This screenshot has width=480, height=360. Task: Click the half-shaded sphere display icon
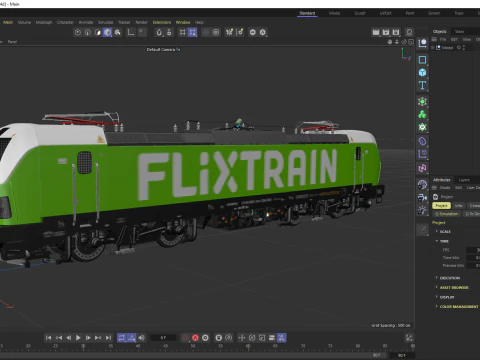click(98, 32)
